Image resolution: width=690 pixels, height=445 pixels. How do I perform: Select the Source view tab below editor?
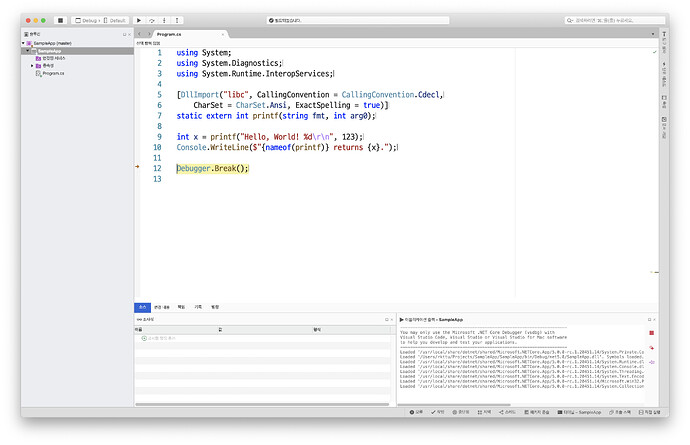click(x=143, y=307)
